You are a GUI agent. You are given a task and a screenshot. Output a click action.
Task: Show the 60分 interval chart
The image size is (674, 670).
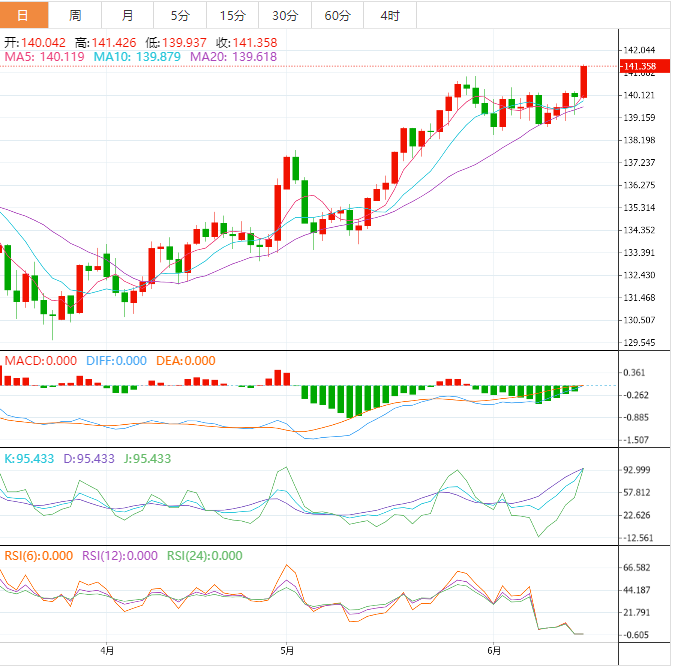pos(338,15)
